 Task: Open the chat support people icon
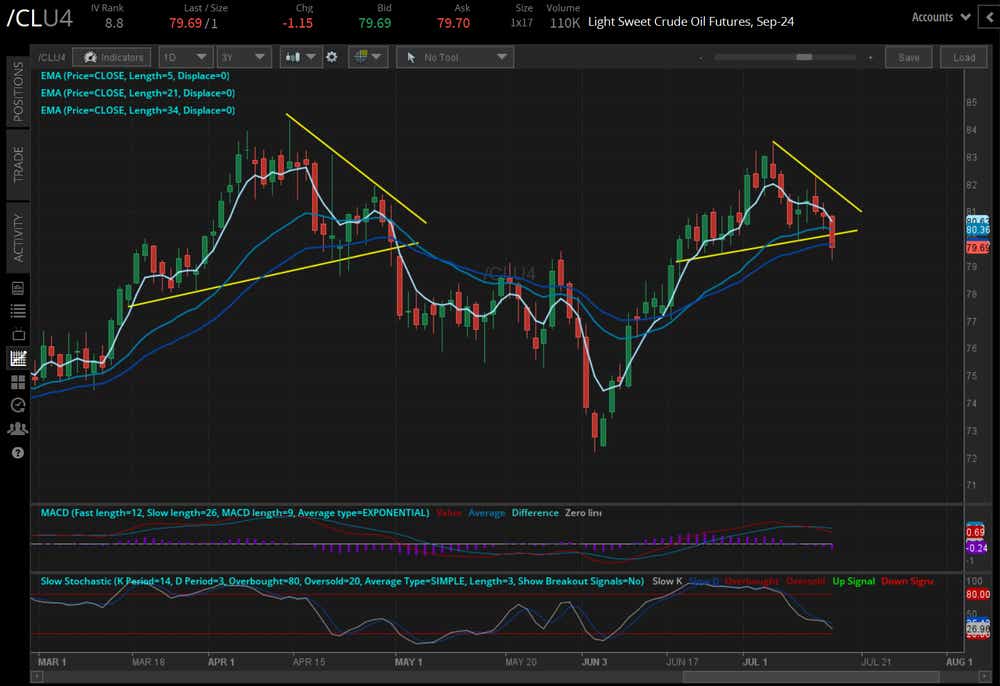click(x=16, y=428)
